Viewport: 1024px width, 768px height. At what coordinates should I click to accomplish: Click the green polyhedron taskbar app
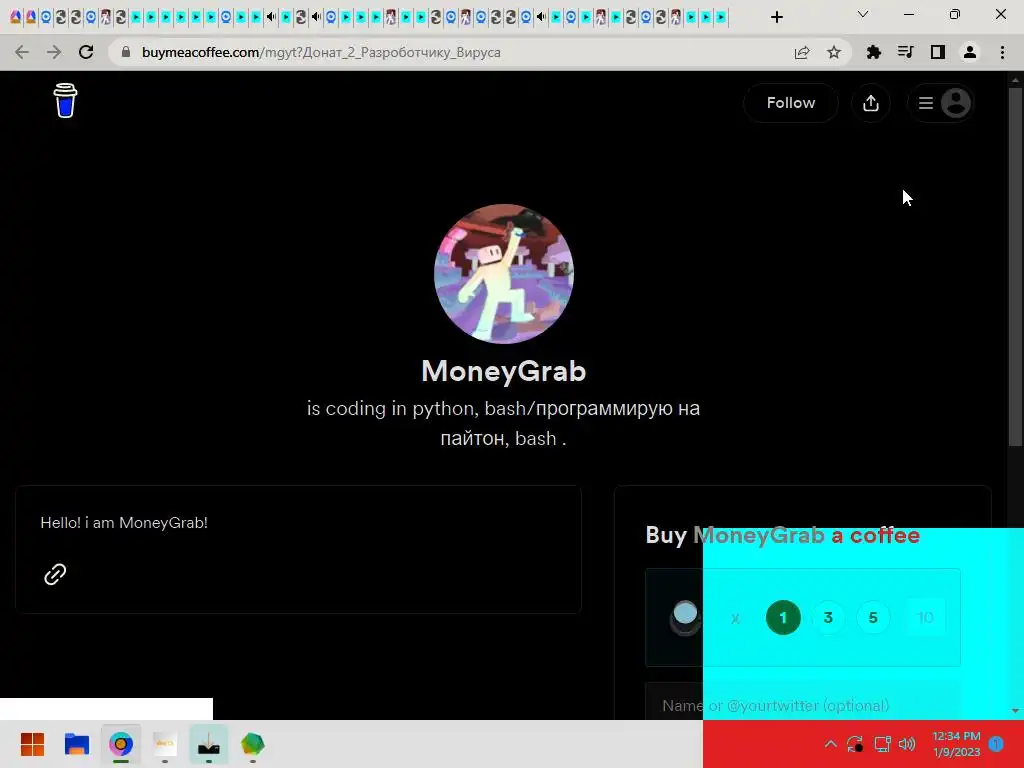[x=252, y=744]
